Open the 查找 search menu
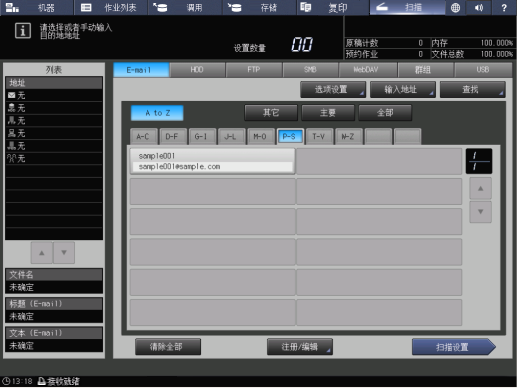The width and height of the screenshot is (517, 388). (472, 89)
